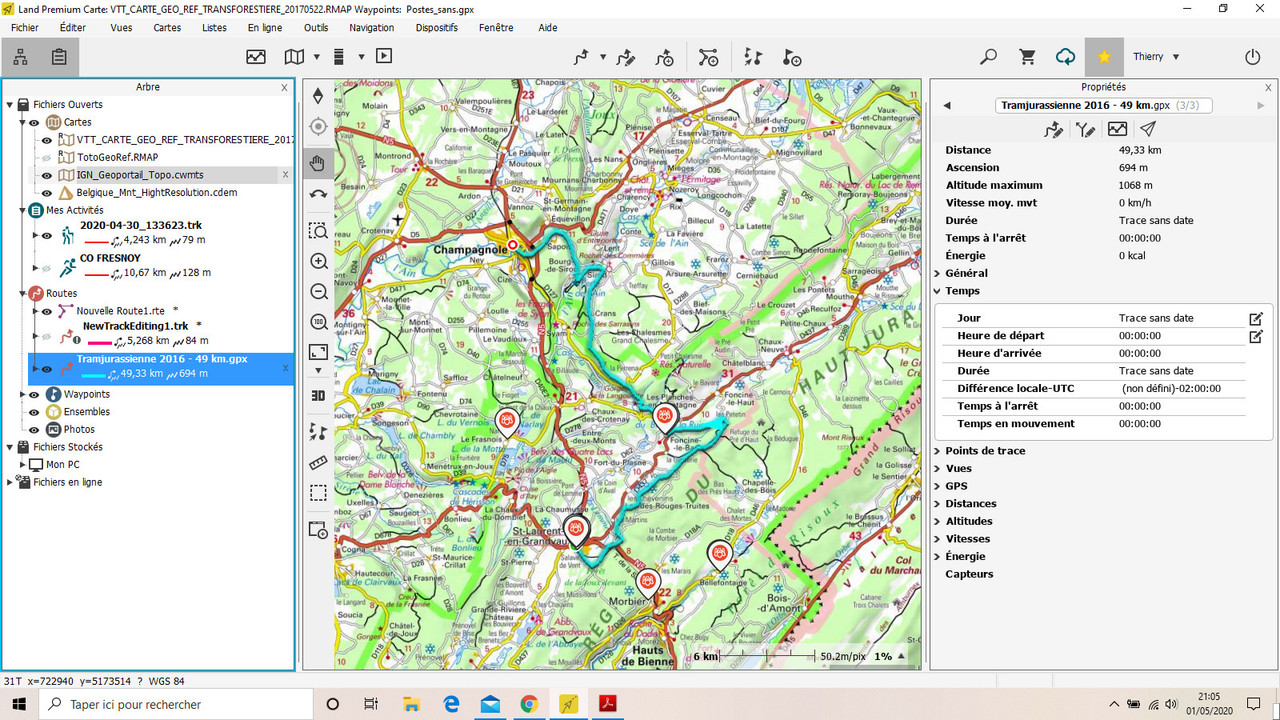
Task: Open the elevation graph toolbar icon
Action: tap(256, 57)
